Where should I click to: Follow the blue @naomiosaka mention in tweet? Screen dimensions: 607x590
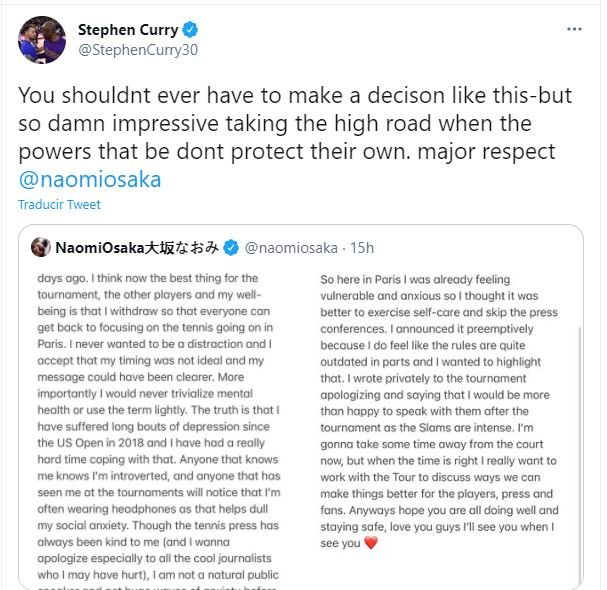coord(89,179)
